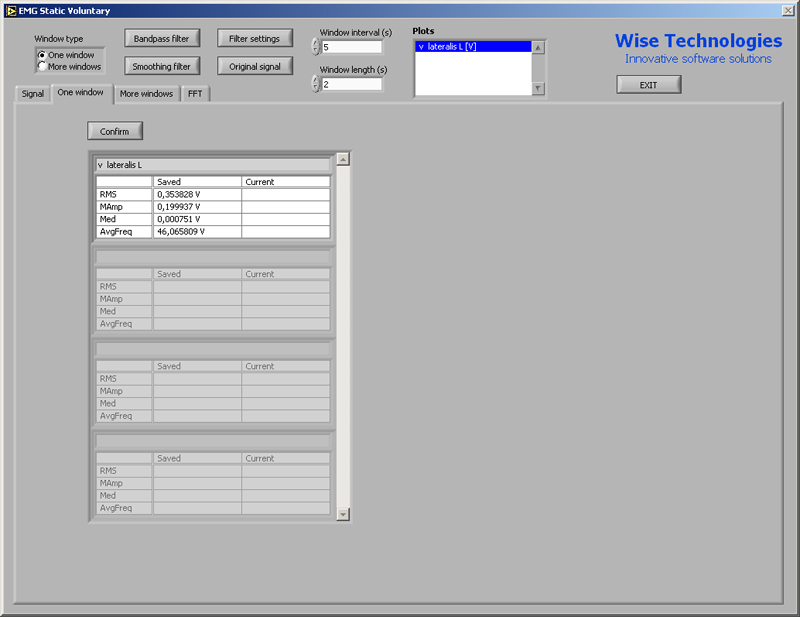800x617 pixels.
Task: Switch to the Signal tab
Action: coord(33,93)
